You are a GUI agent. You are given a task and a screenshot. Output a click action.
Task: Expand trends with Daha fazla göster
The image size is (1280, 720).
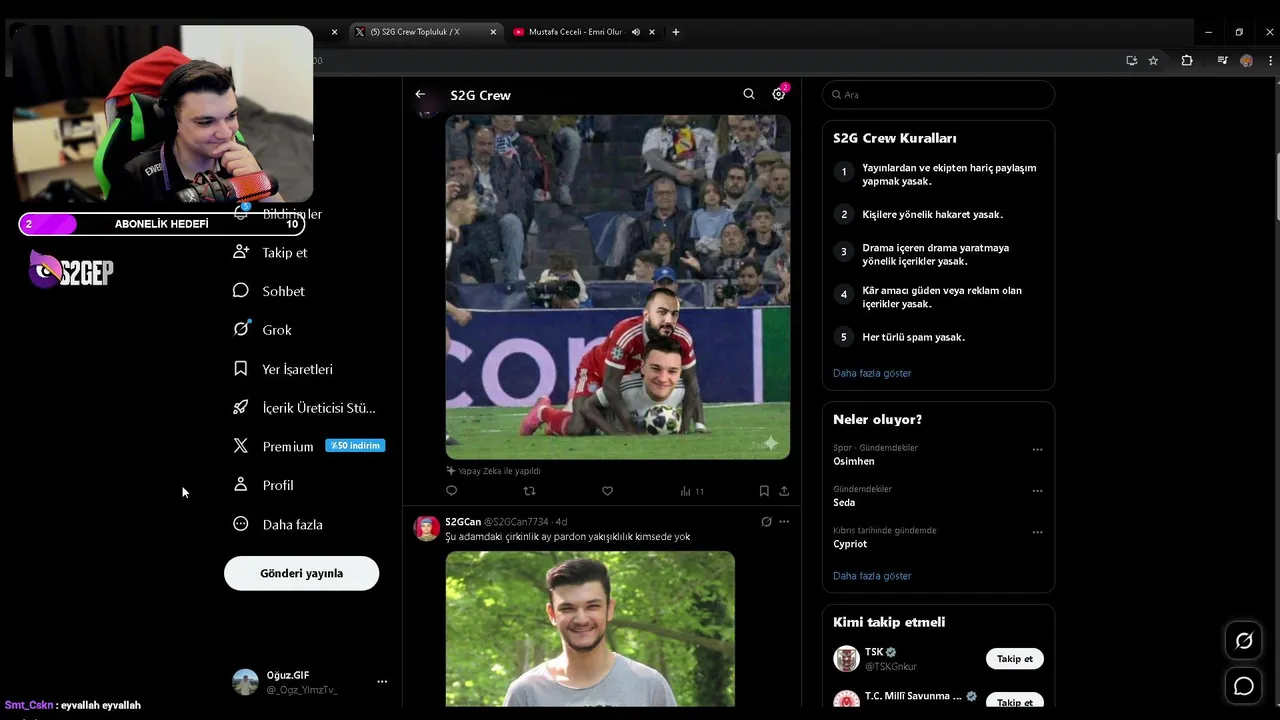[872, 576]
